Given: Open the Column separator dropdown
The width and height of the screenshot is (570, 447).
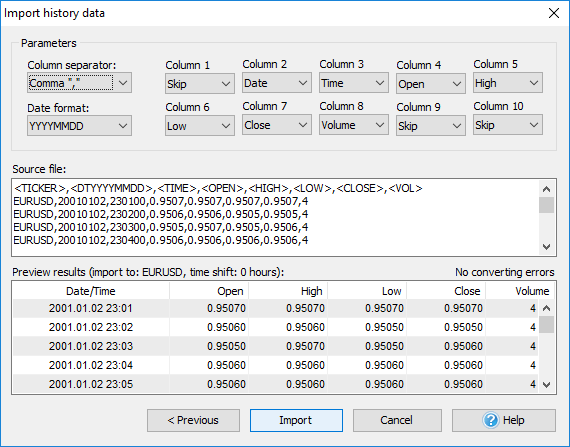Looking at the screenshot, I should (x=79, y=83).
